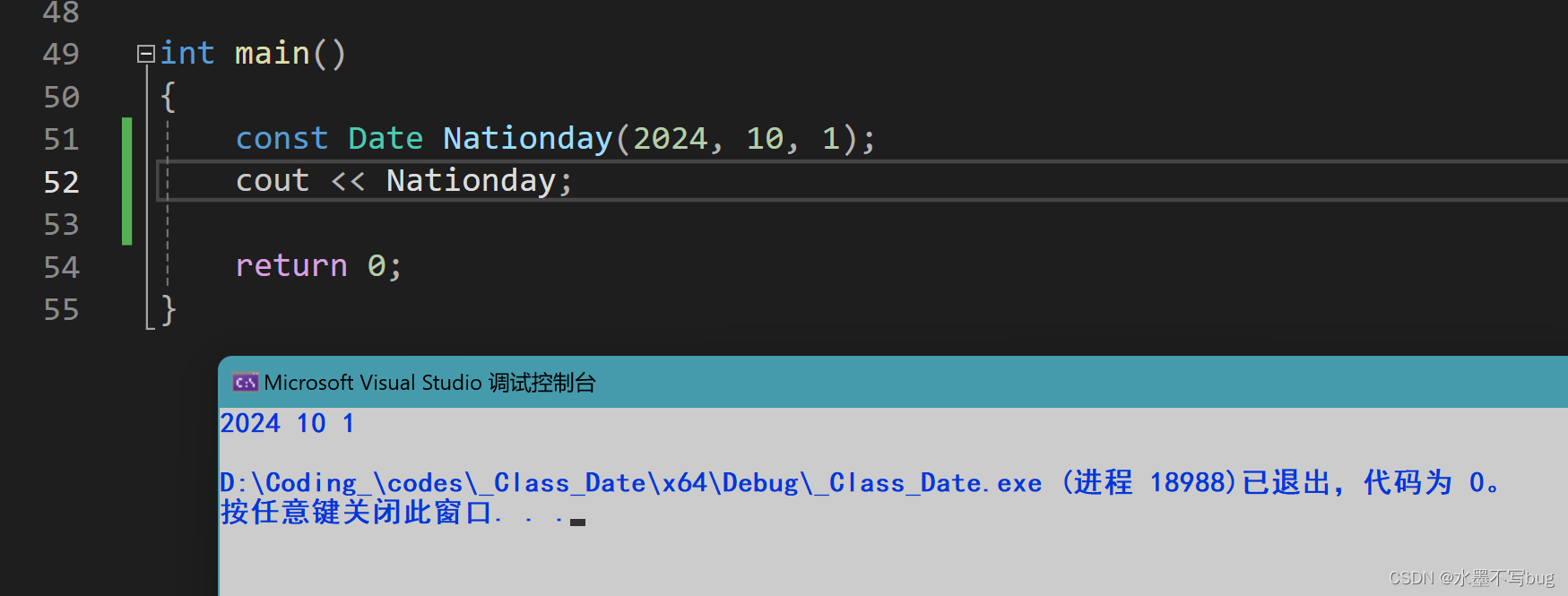Click the return keyword

coord(290,266)
